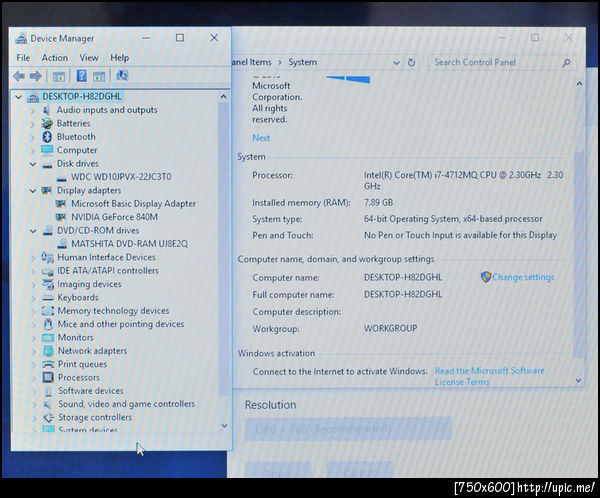Viewport: 600px width, 498px height.
Task: Click the System breadcrumb in address bar
Action: click(302, 62)
